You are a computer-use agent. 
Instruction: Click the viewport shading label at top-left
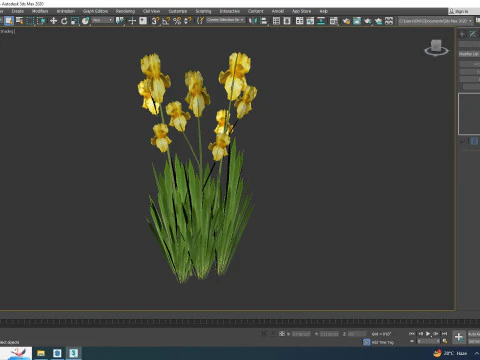click(7, 31)
